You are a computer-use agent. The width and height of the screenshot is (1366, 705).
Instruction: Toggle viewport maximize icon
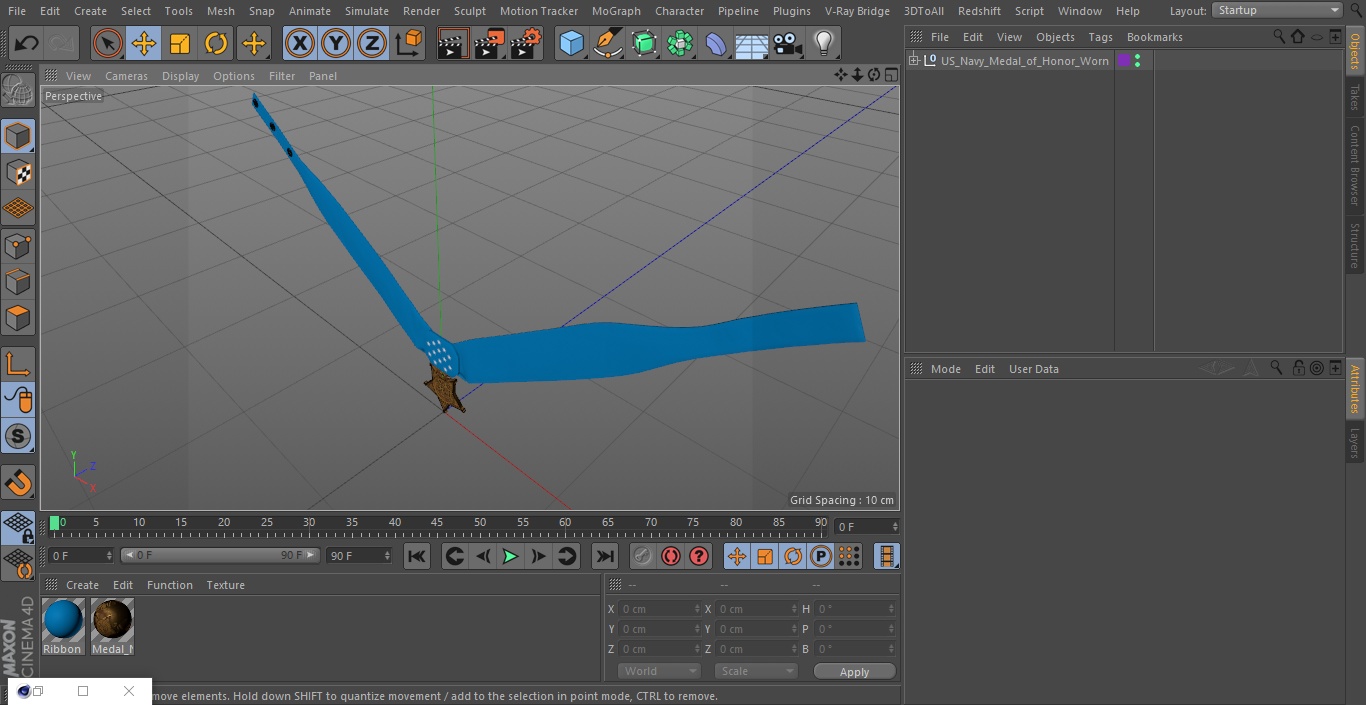tap(891, 75)
